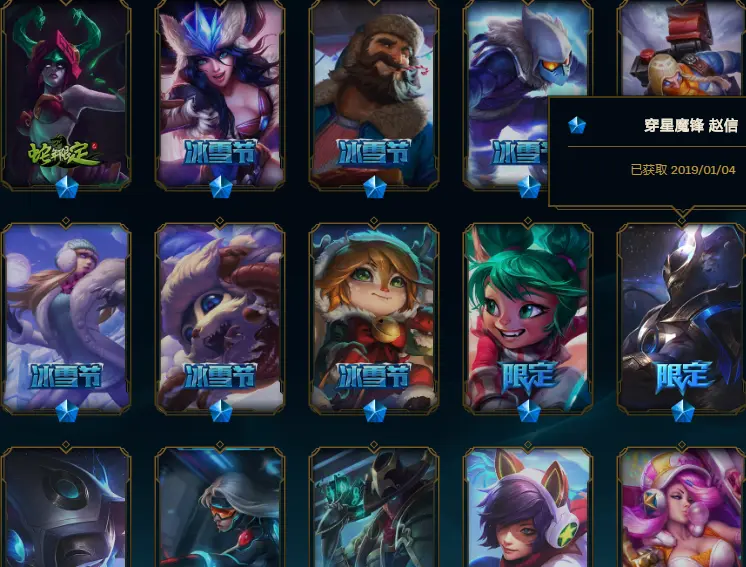The width and height of the screenshot is (746, 567).
Task: Click blue gem under green-haired Poppy card
Action: click(x=529, y=411)
